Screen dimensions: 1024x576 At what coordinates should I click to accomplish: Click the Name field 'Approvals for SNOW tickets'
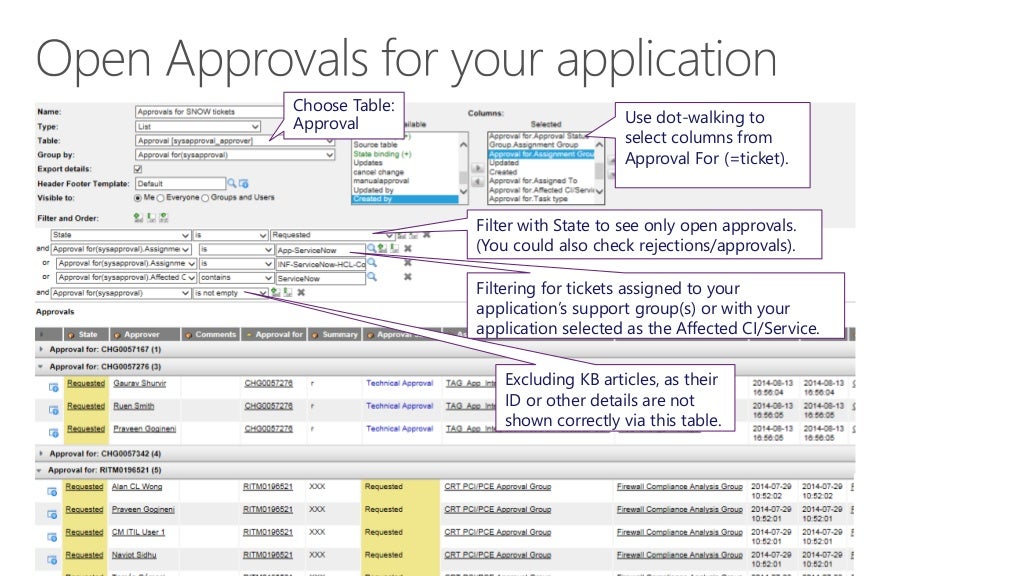click(x=210, y=112)
